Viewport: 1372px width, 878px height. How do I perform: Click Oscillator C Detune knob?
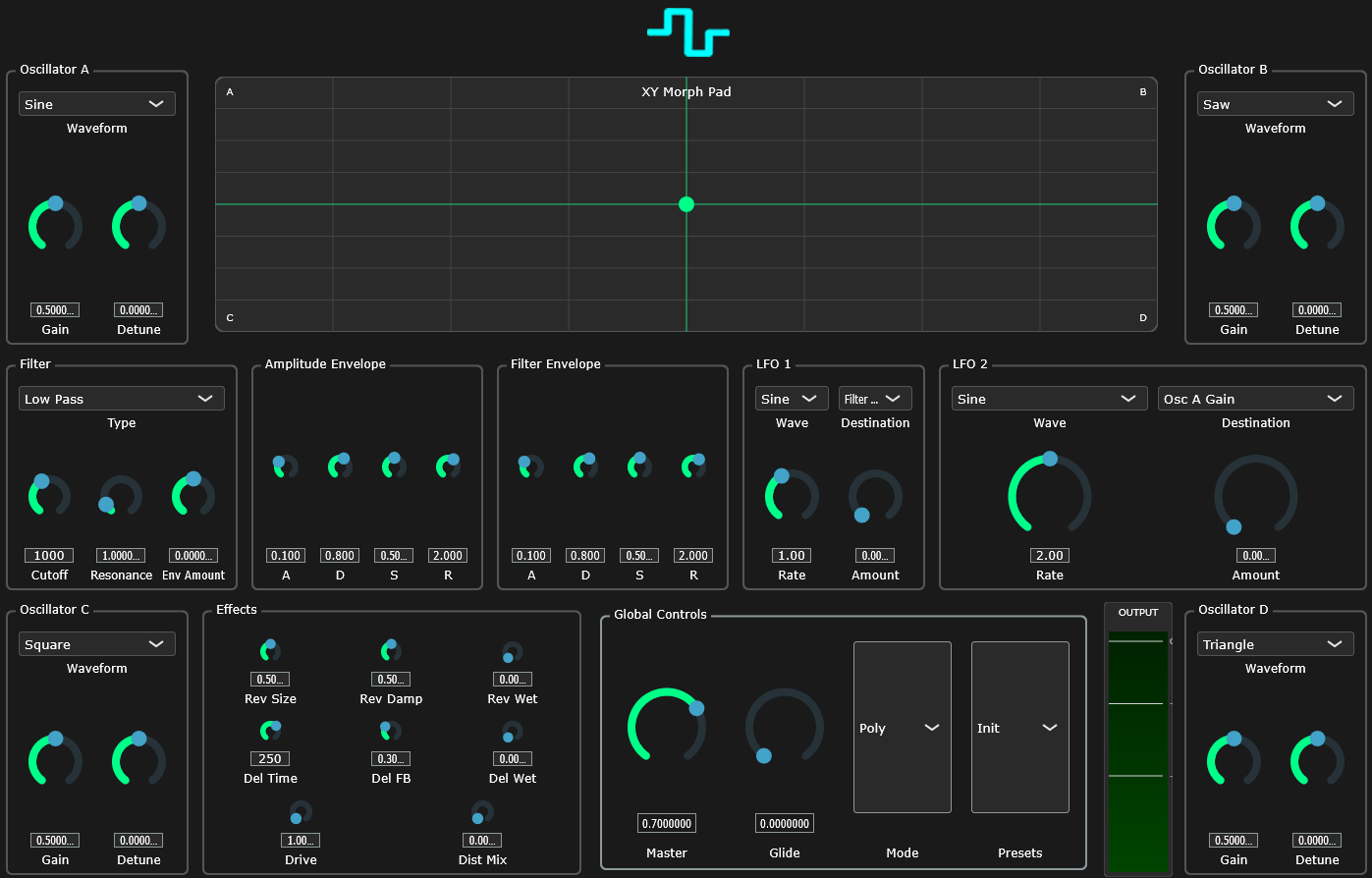[x=138, y=759]
